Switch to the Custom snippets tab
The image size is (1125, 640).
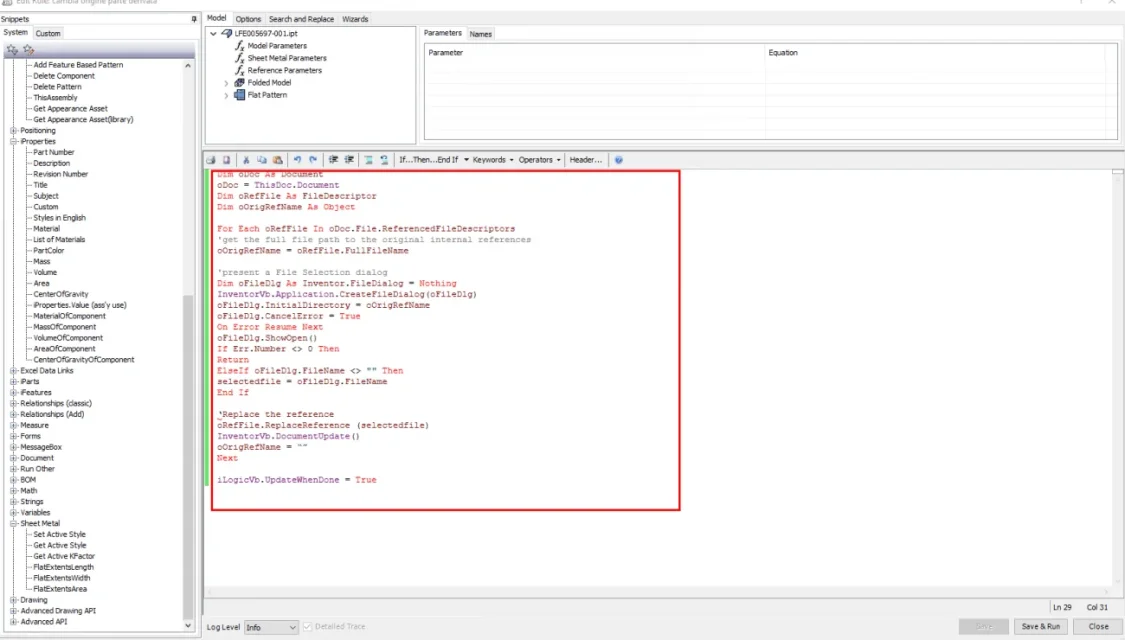[48, 34]
